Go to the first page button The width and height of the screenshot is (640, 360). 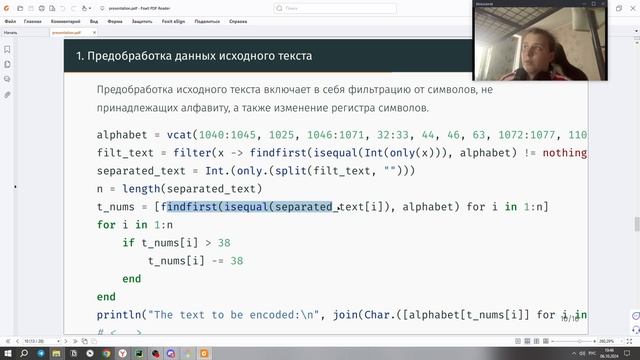tap(8, 341)
